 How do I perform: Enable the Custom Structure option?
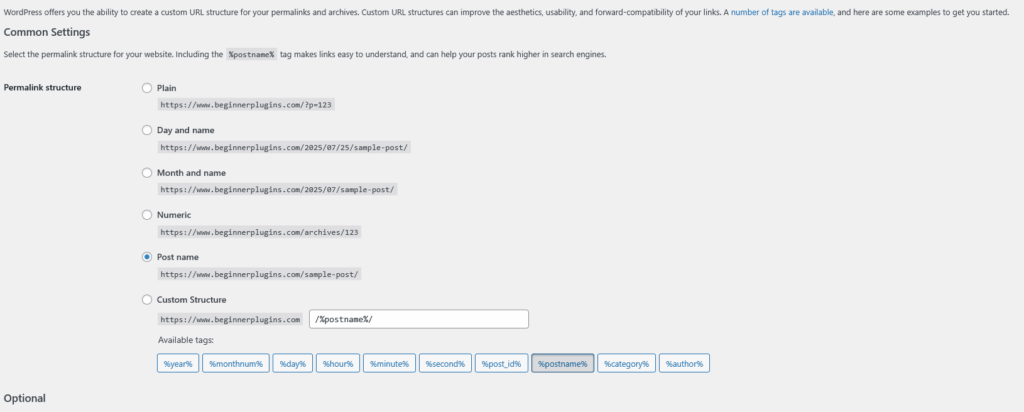click(147, 300)
